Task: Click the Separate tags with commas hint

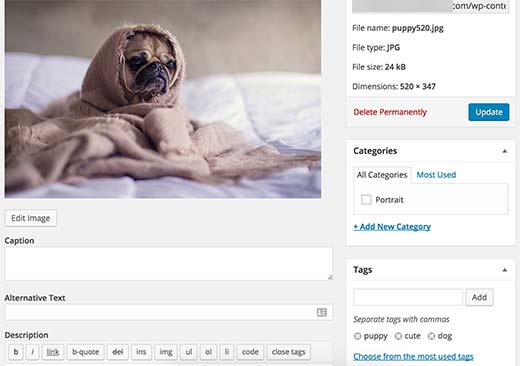Action: pos(401,319)
